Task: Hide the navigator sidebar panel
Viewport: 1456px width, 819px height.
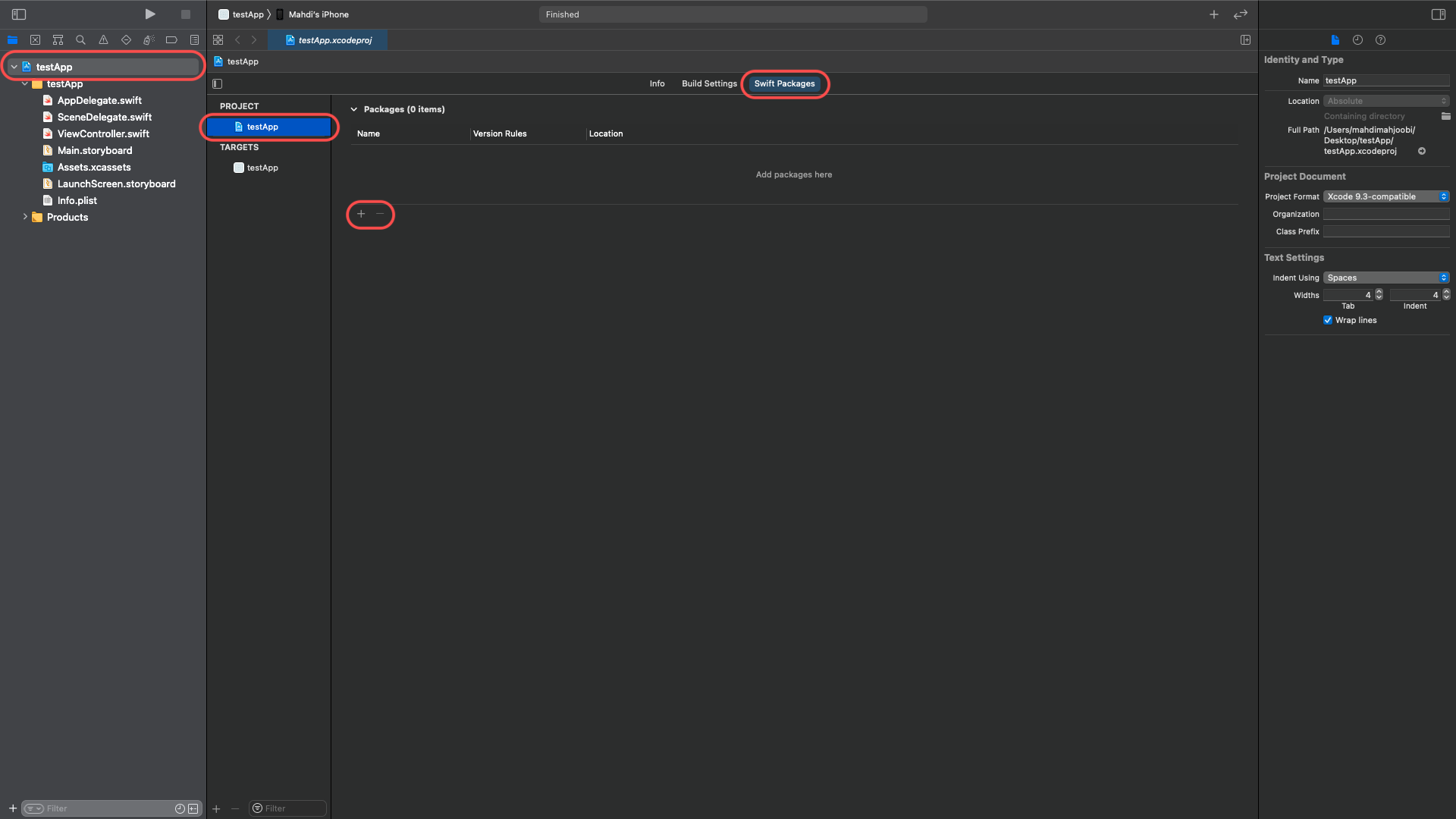Action: [x=19, y=14]
